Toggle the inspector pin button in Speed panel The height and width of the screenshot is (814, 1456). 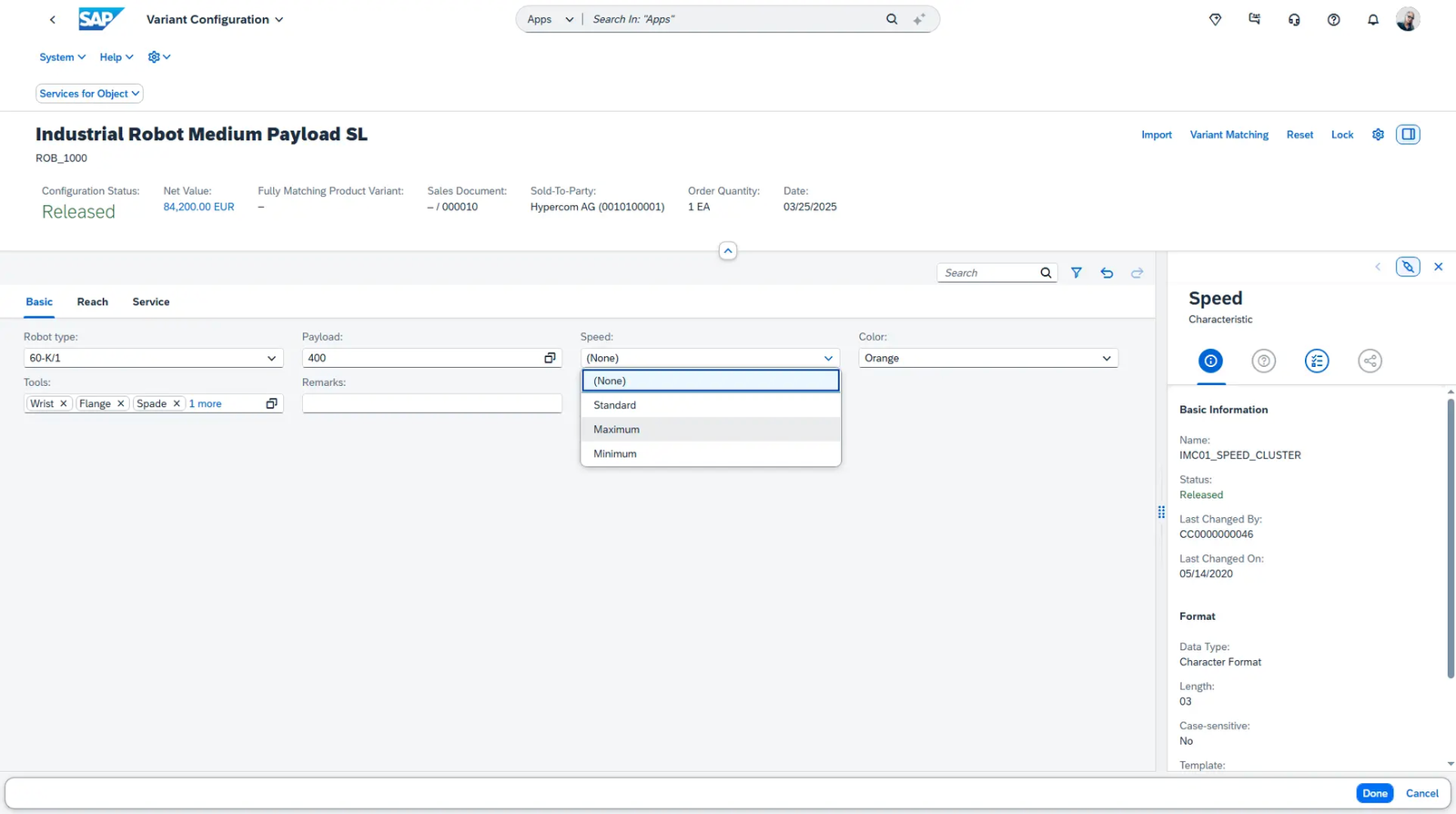pos(1408,267)
